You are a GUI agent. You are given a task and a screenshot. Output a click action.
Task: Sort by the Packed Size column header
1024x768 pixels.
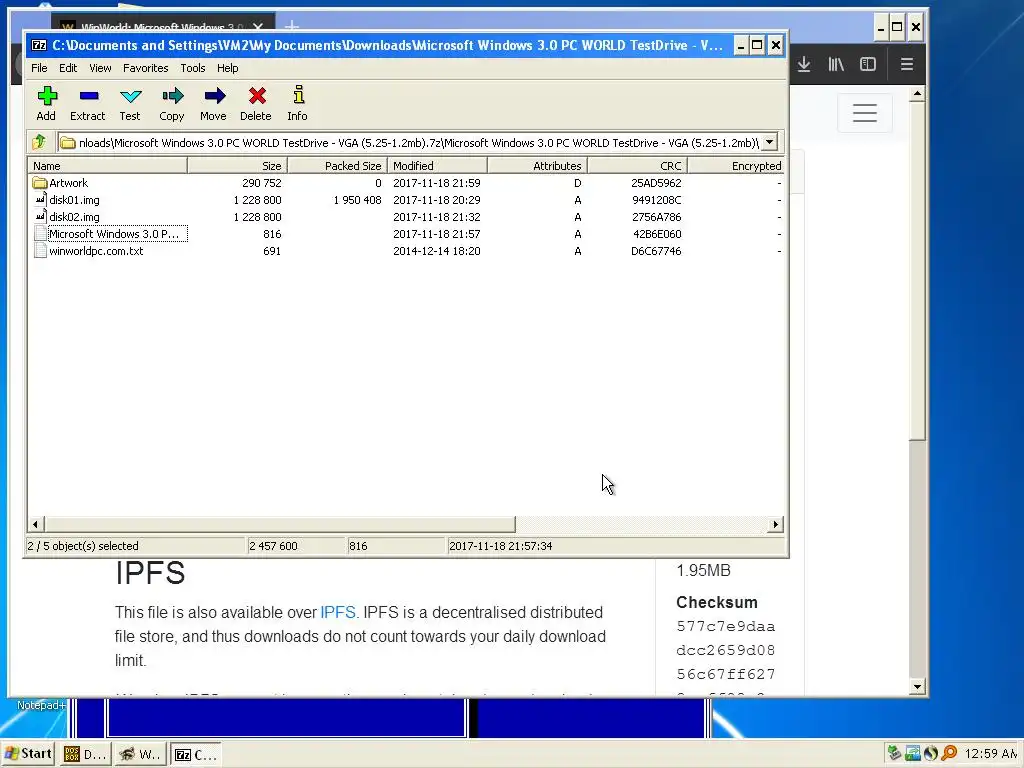(x=338, y=166)
